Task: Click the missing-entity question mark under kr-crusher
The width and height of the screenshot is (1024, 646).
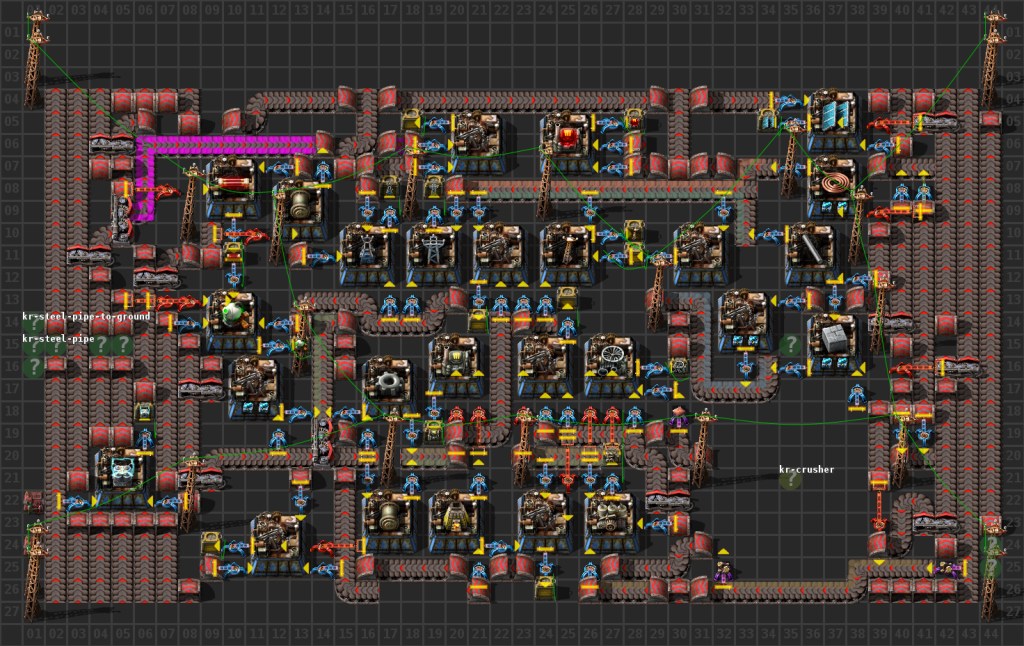Action: click(790, 480)
